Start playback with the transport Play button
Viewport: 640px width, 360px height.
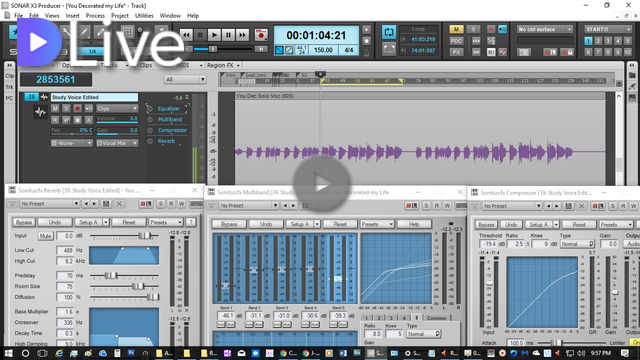(x=214, y=35)
